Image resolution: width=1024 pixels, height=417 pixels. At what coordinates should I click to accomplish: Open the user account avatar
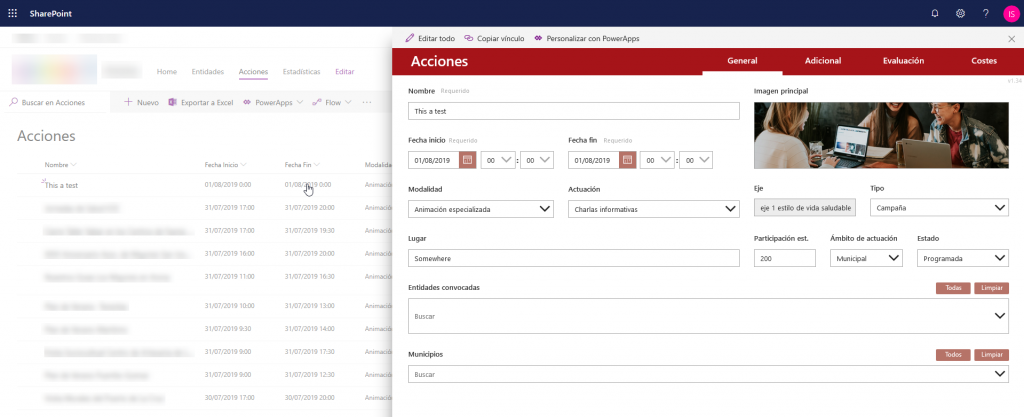coord(1010,13)
